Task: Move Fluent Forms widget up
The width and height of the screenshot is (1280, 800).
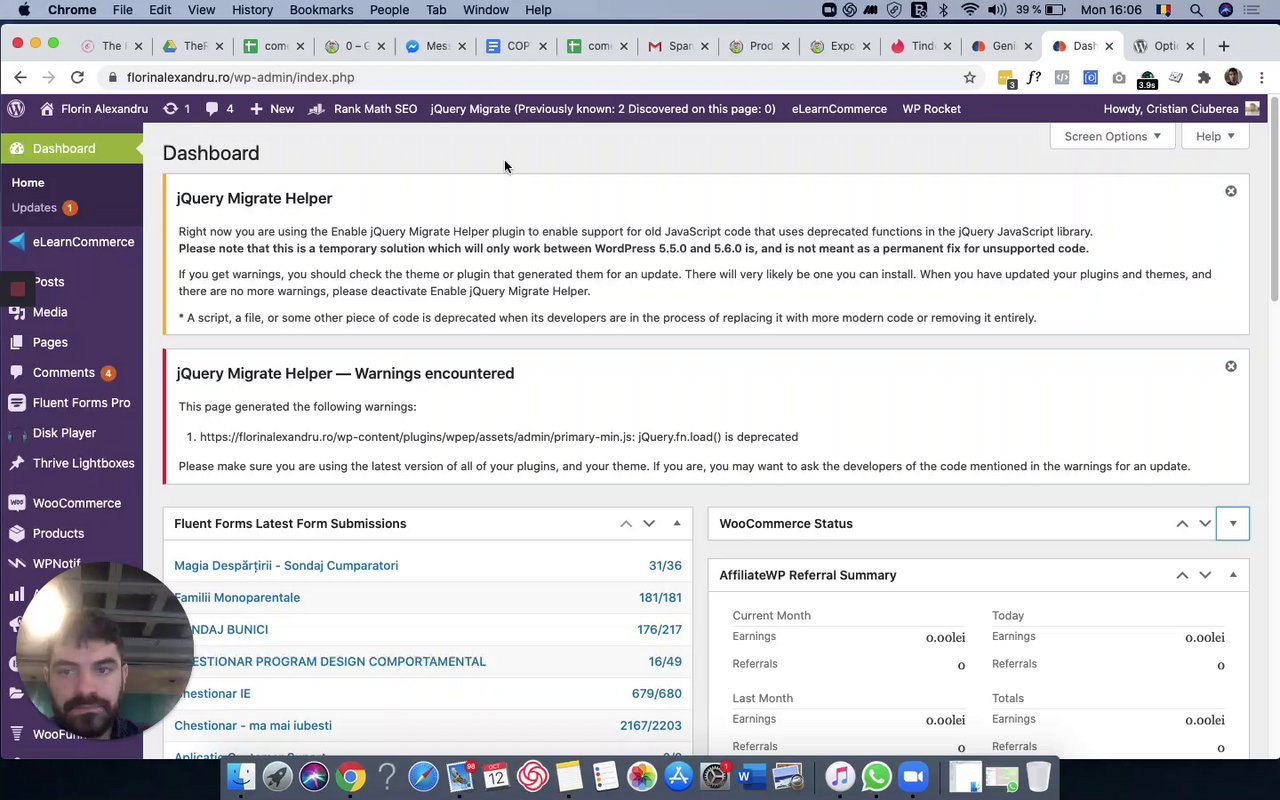Action: point(626,523)
